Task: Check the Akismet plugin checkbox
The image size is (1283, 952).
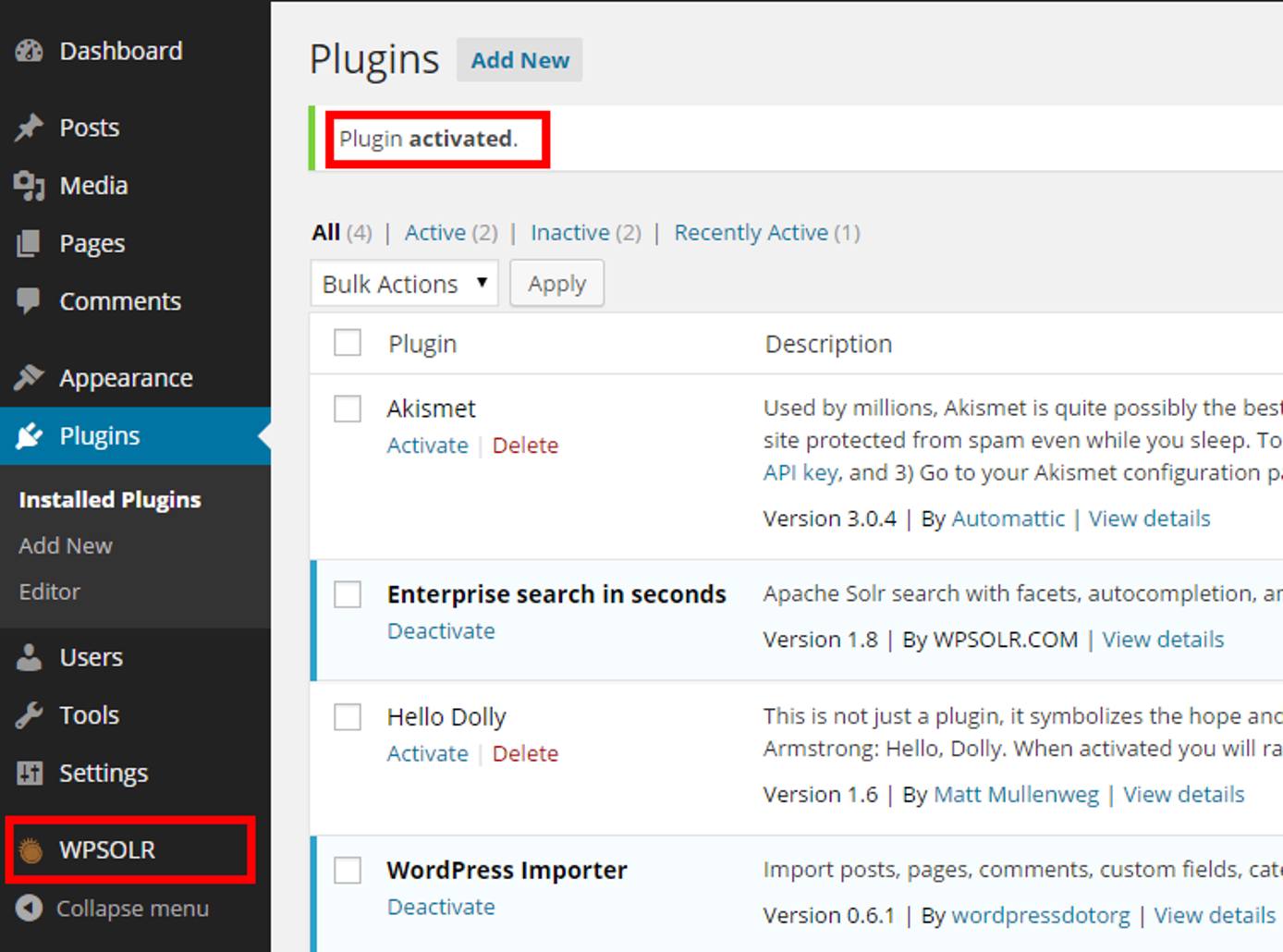Action: click(347, 409)
